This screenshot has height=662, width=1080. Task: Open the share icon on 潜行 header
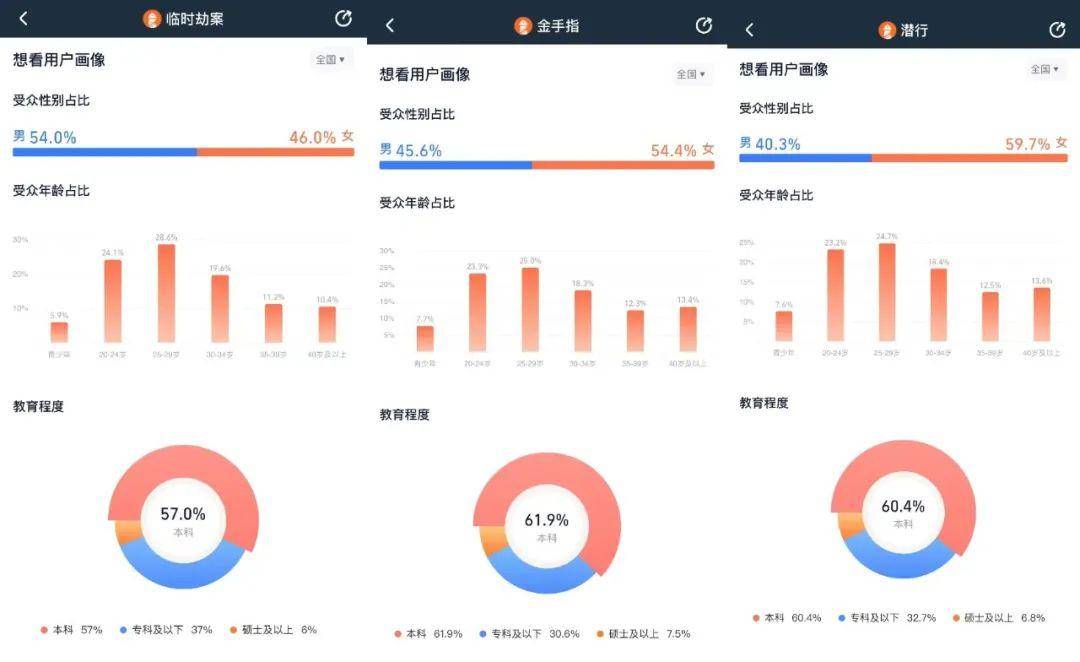point(1057,30)
